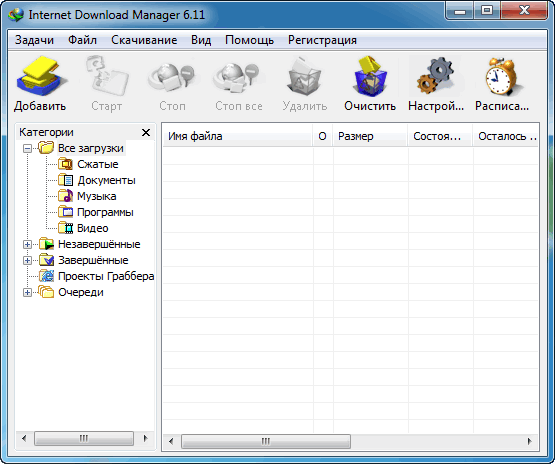Open the Регистрация menu
This screenshot has height=464, width=555.
(x=322, y=40)
